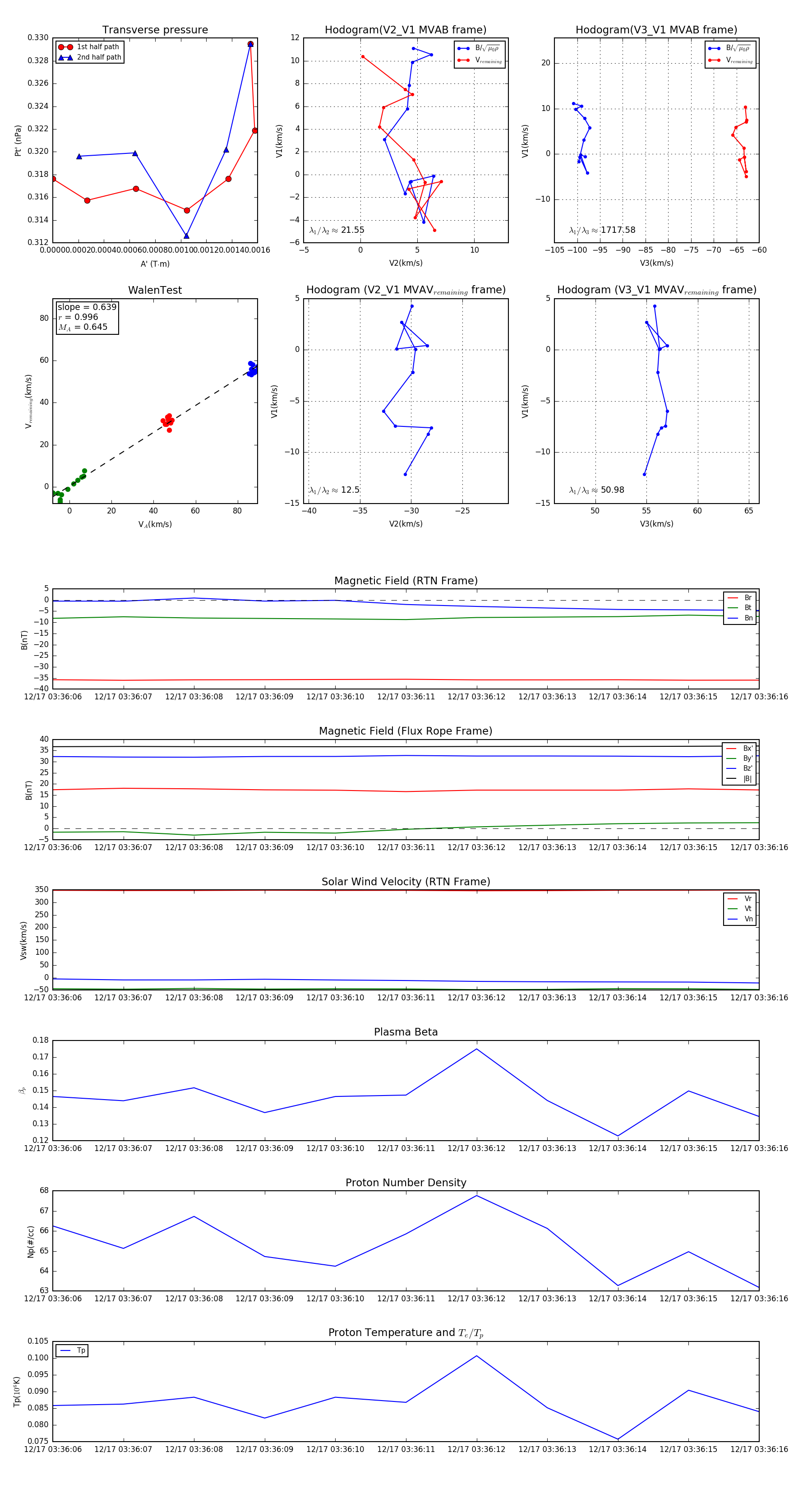
Task: Click the λ1/λ3 ≈ 1717.58 annotation
Action: (x=602, y=230)
